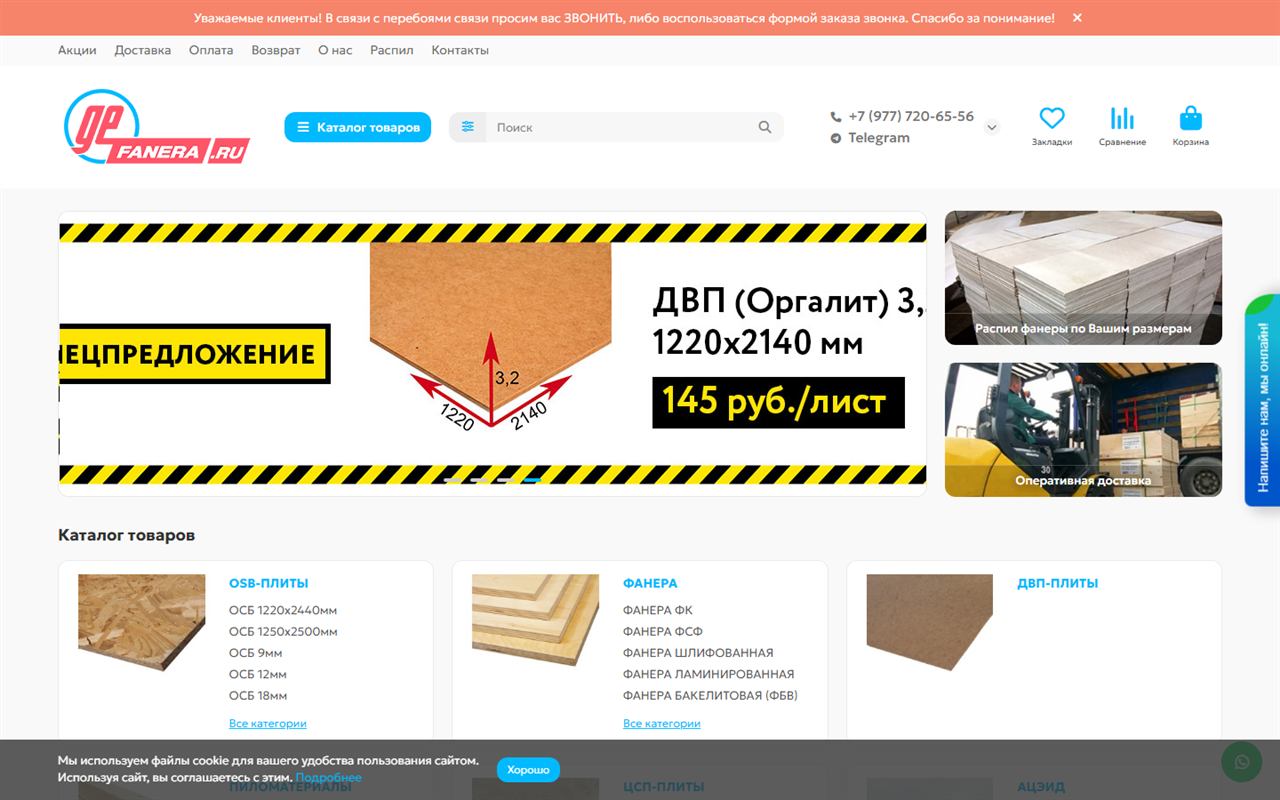Viewport: 1280px width, 800px height.
Task: Select the last banner slider dot
Action: [x=532, y=480]
